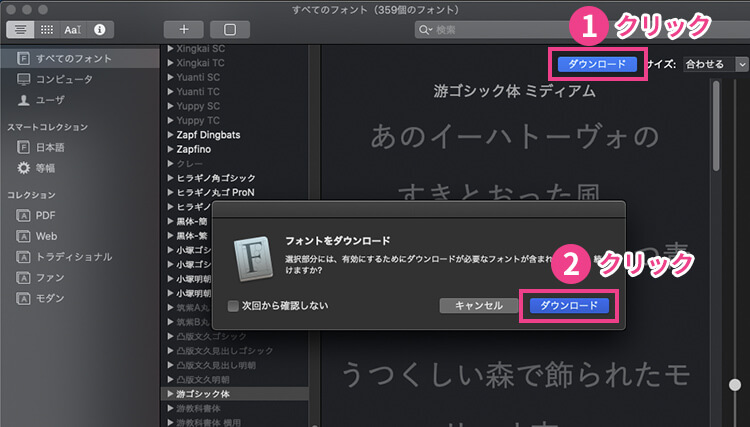Click the plus button to add fonts
Viewport: 750px width, 427px height.
coord(183,29)
